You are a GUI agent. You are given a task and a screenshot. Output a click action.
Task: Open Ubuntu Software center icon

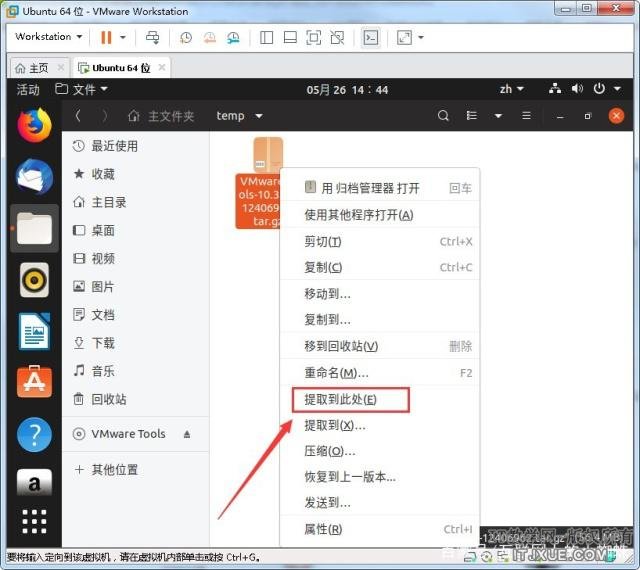(x=34, y=382)
